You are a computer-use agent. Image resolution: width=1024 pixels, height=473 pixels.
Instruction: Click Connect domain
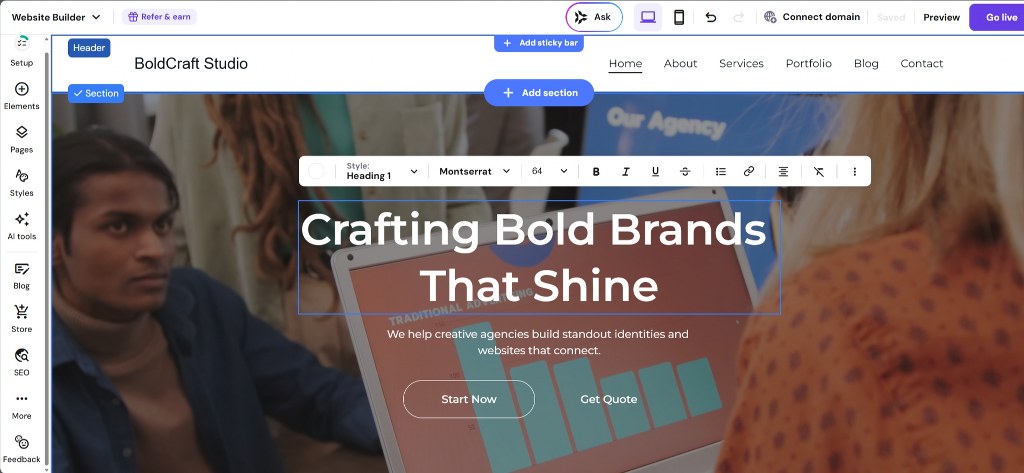pos(812,17)
